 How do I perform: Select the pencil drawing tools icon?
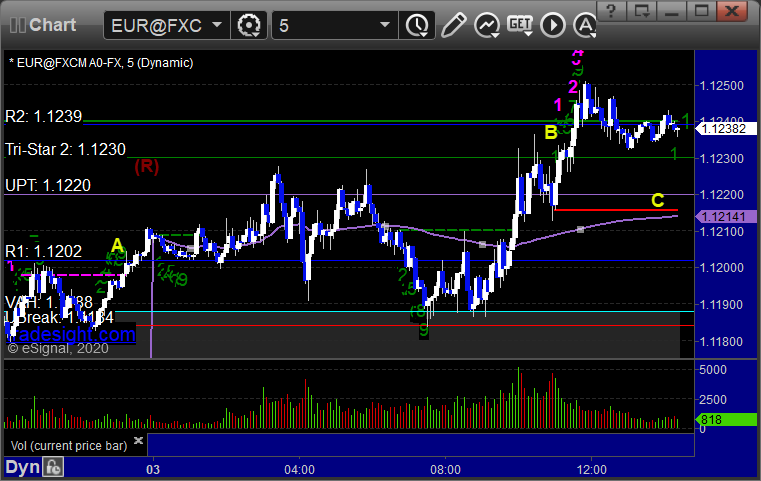(x=454, y=25)
